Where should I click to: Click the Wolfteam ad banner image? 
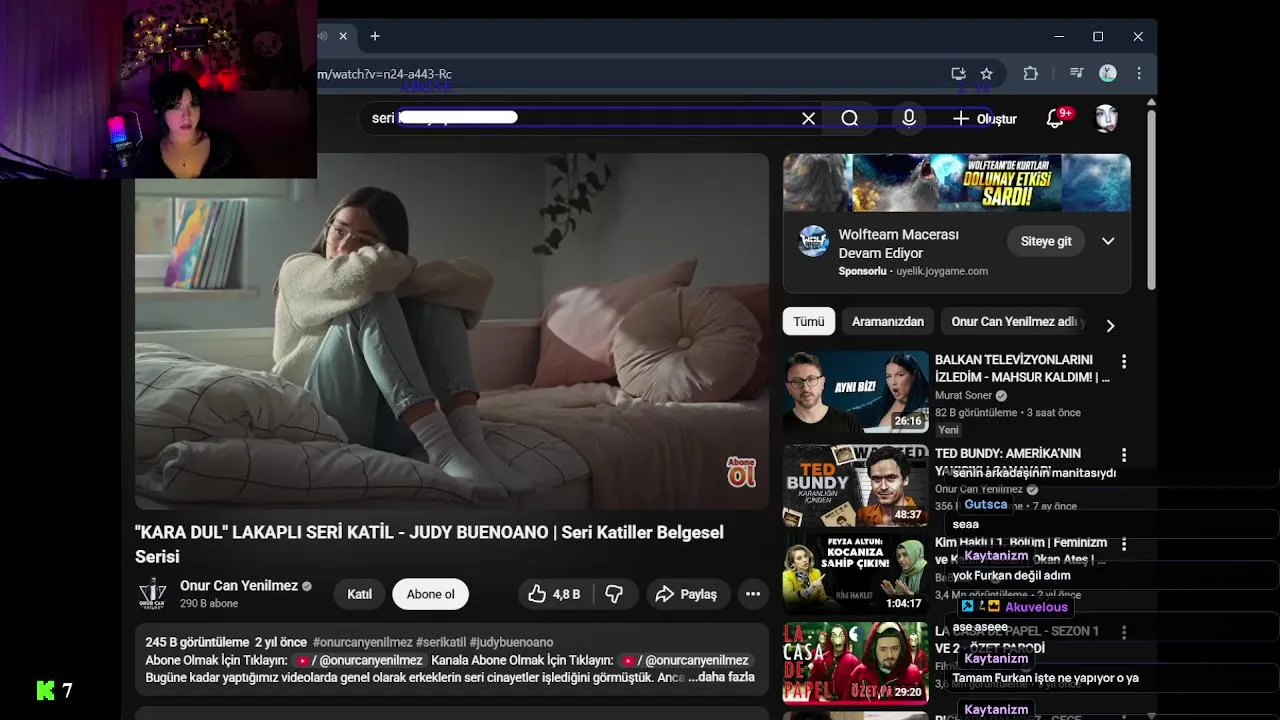pyautogui.click(x=957, y=182)
